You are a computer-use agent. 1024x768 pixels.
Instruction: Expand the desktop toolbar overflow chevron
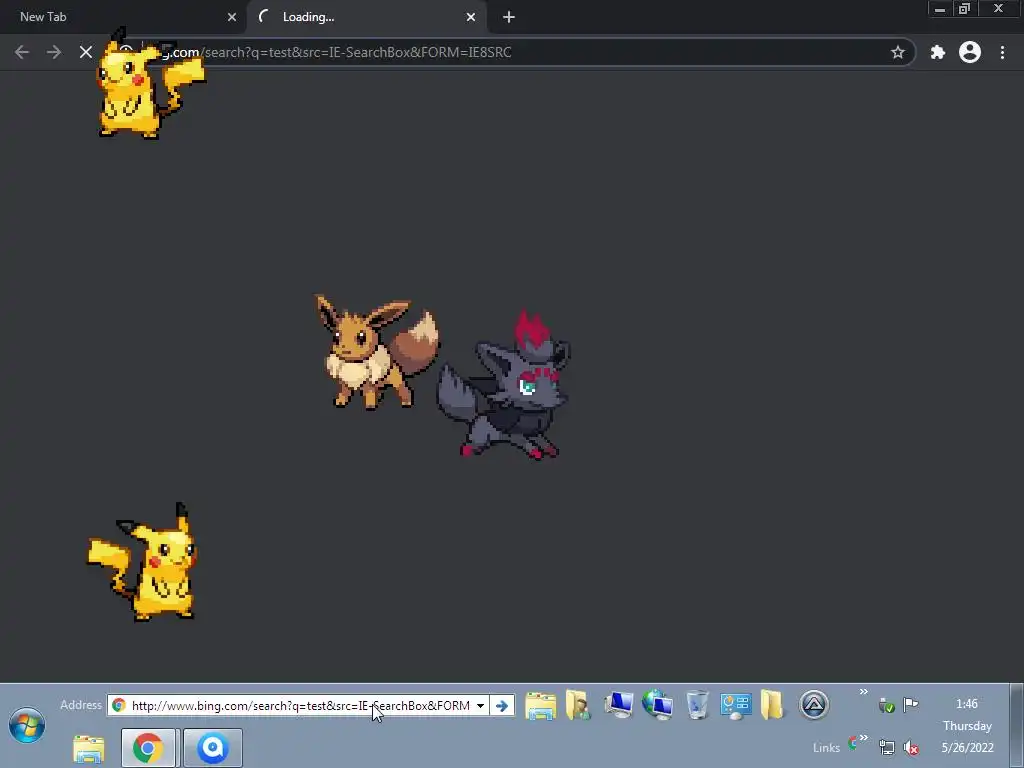(x=863, y=692)
